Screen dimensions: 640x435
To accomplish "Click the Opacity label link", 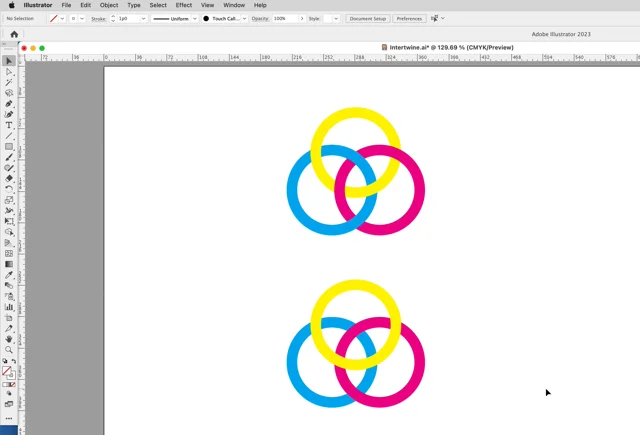I will [260, 19].
